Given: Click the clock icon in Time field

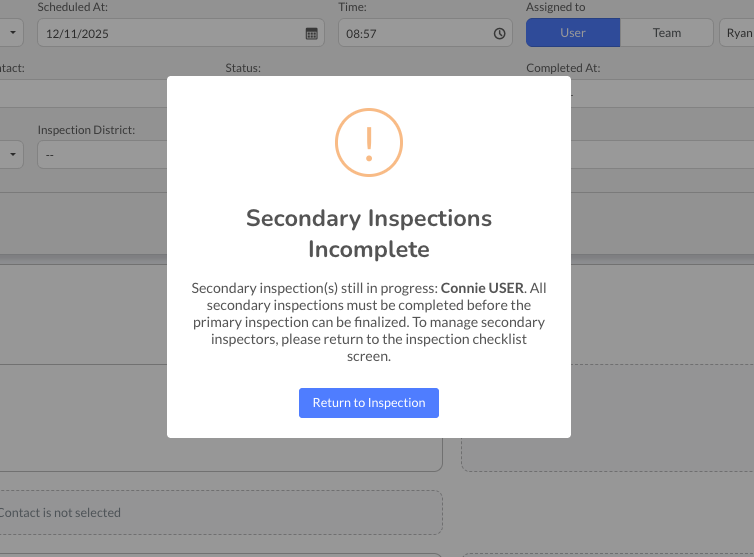Looking at the screenshot, I should click(x=500, y=33).
